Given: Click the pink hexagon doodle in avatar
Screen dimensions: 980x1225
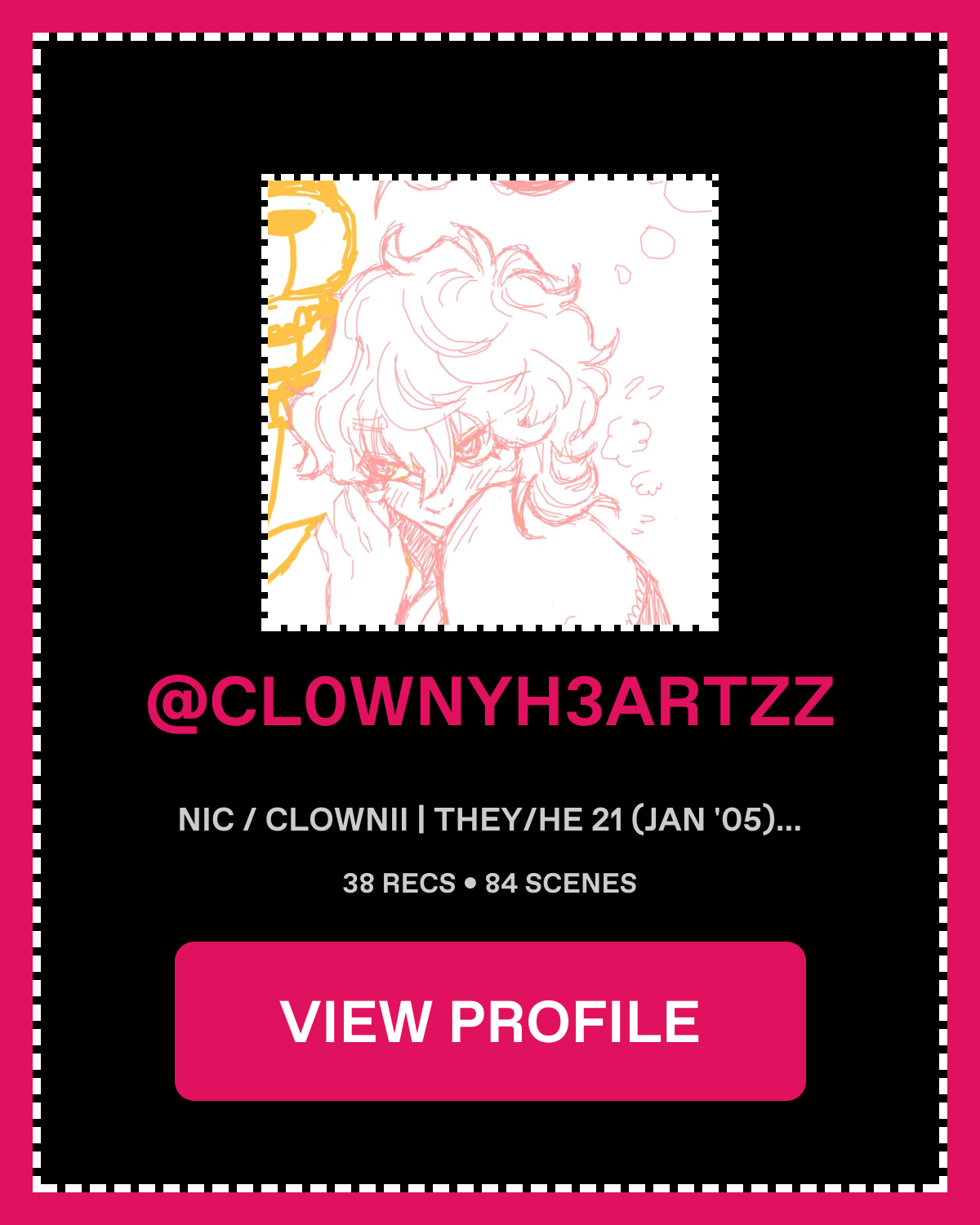Looking at the screenshot, I should click(657, 243).
